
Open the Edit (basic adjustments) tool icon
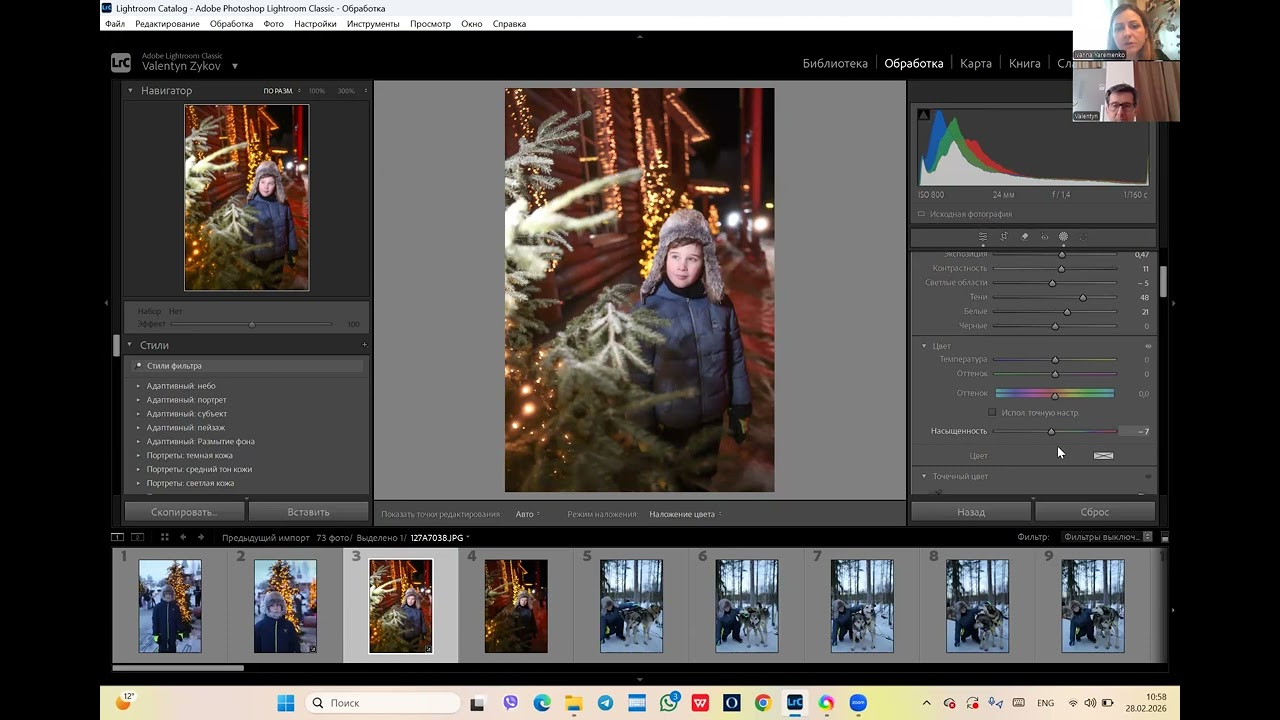[x=983, y=237]
